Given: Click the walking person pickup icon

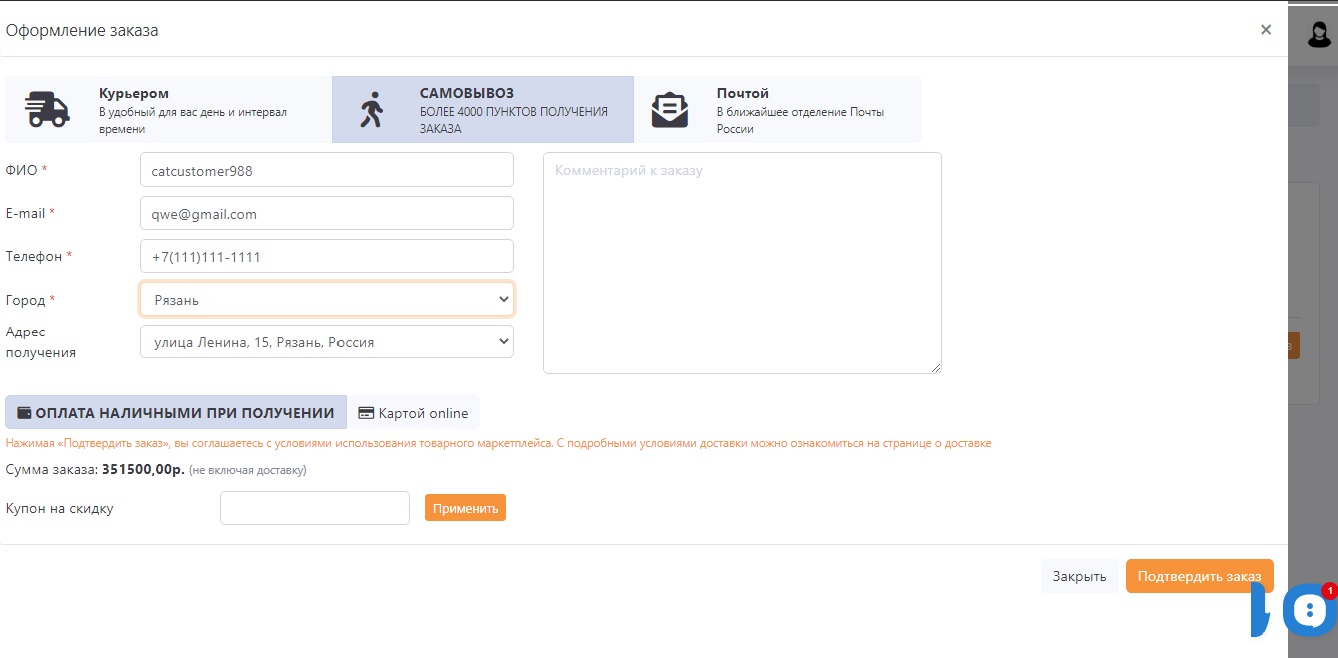Looking at the screenshot, I should [x=372, y=110].
